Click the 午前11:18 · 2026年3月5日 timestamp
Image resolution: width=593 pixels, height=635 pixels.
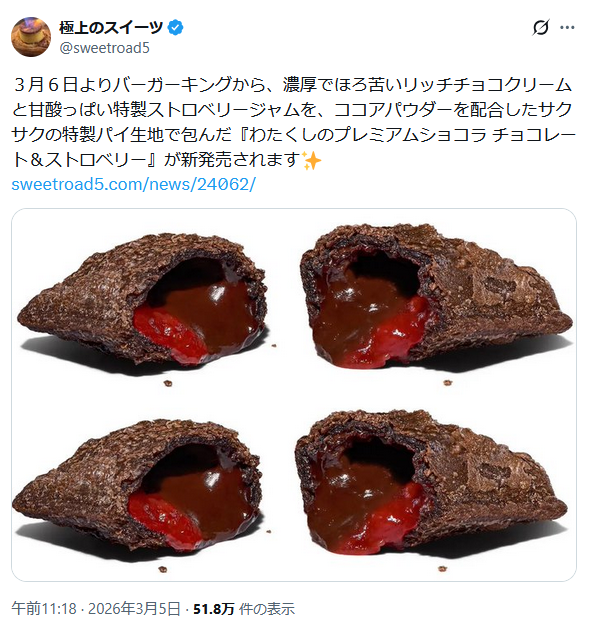96,609
